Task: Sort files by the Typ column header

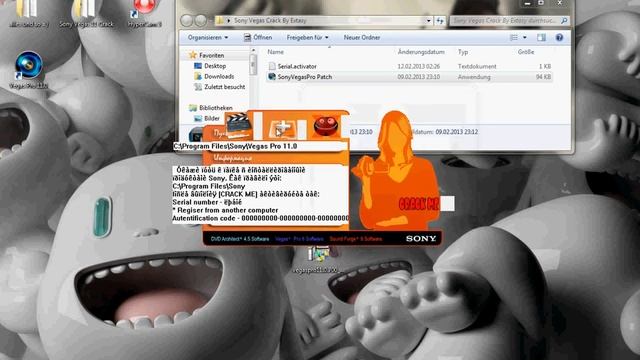Action: pyautogui.click(x=463, y=52)
